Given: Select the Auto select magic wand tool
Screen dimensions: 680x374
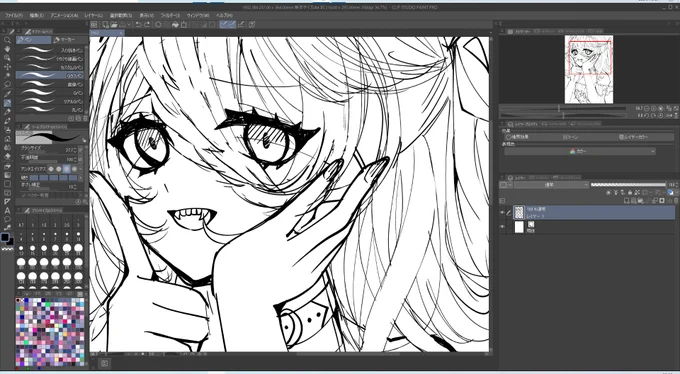Looking at the screenshot, I should [7, 76].
